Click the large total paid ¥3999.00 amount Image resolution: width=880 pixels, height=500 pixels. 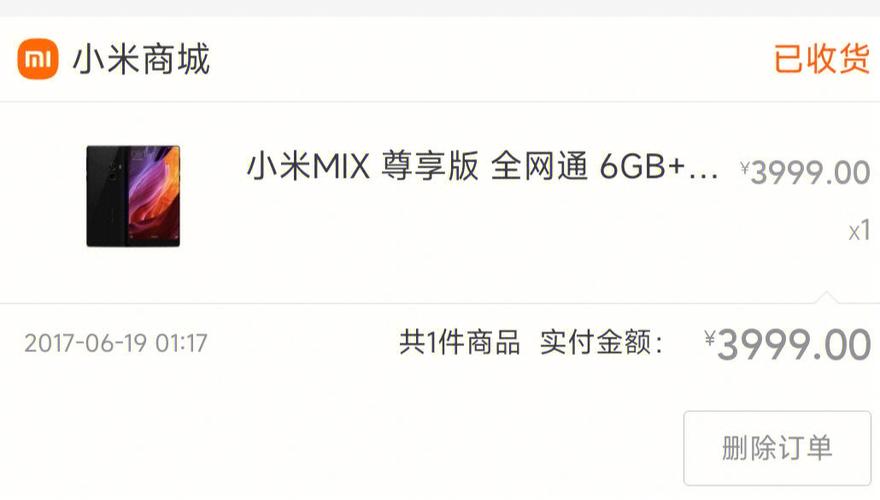tap(787, 345)
